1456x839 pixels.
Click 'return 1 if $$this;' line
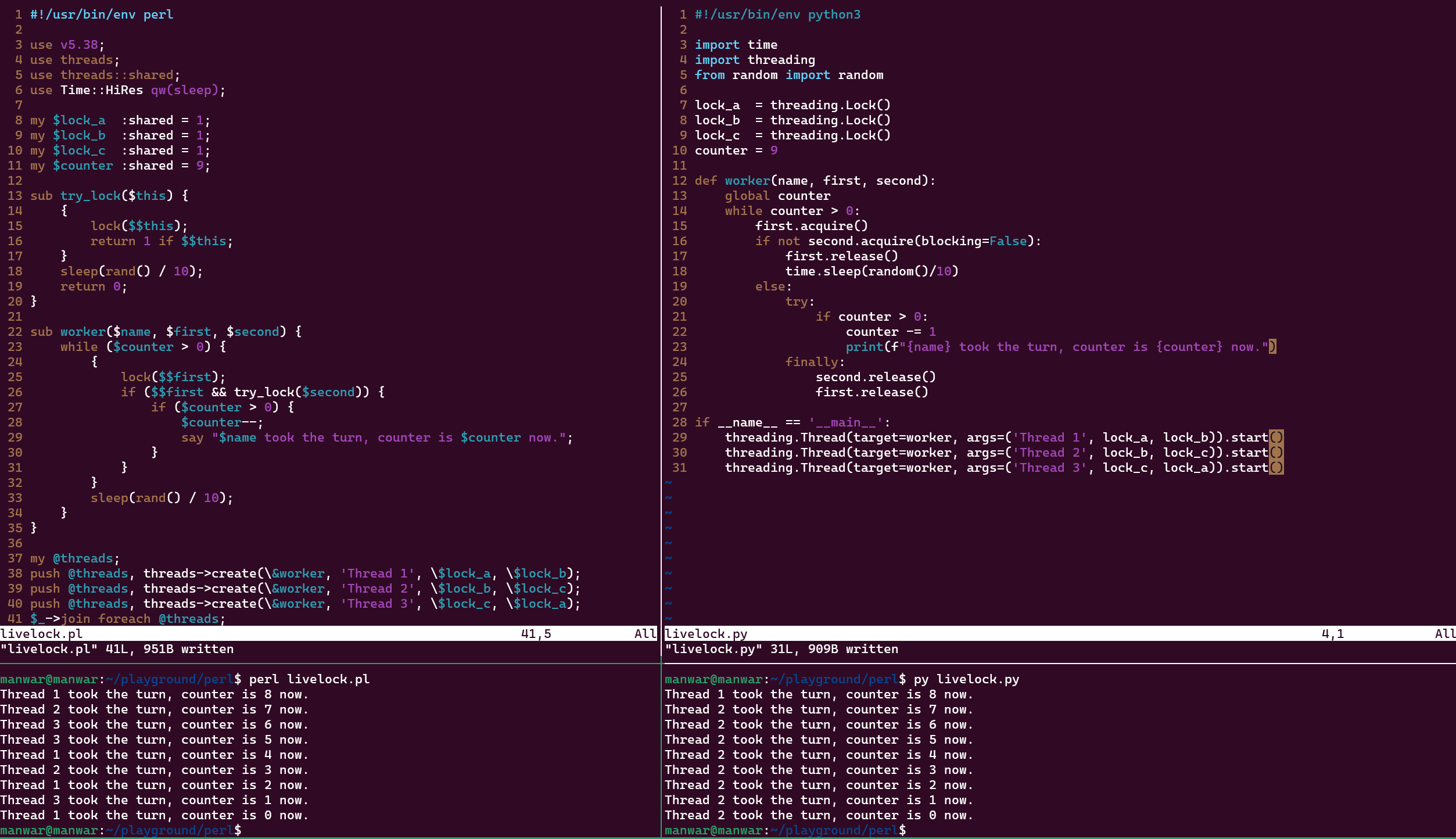[162, 241]
